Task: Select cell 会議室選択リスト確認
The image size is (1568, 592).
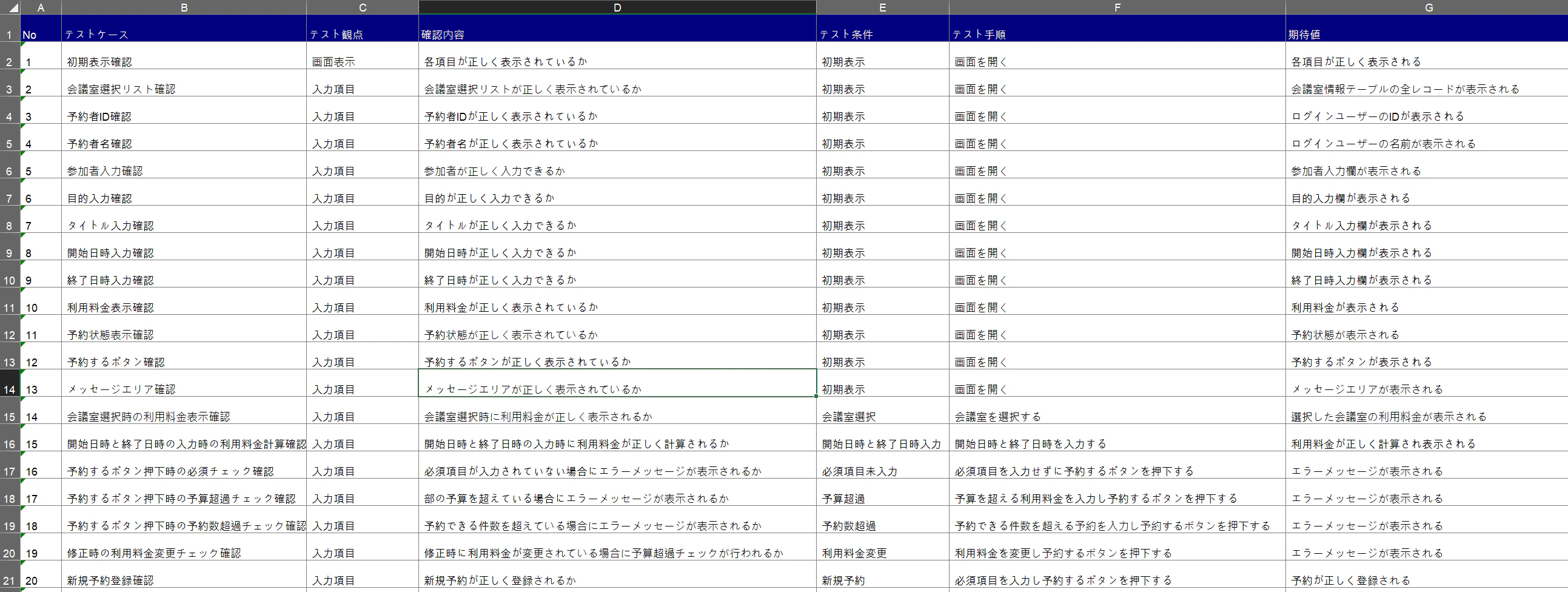Action: [184, 83]
